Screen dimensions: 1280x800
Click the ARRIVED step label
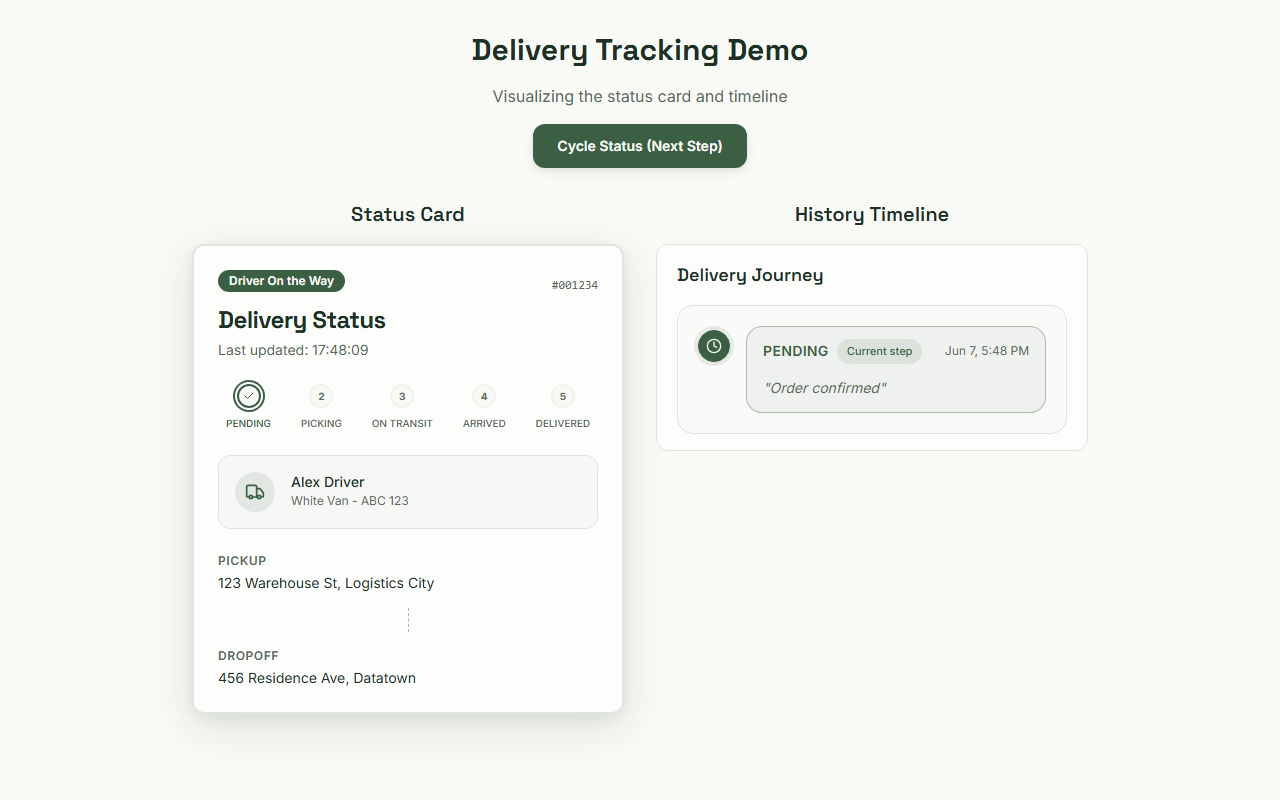point(484,424)
